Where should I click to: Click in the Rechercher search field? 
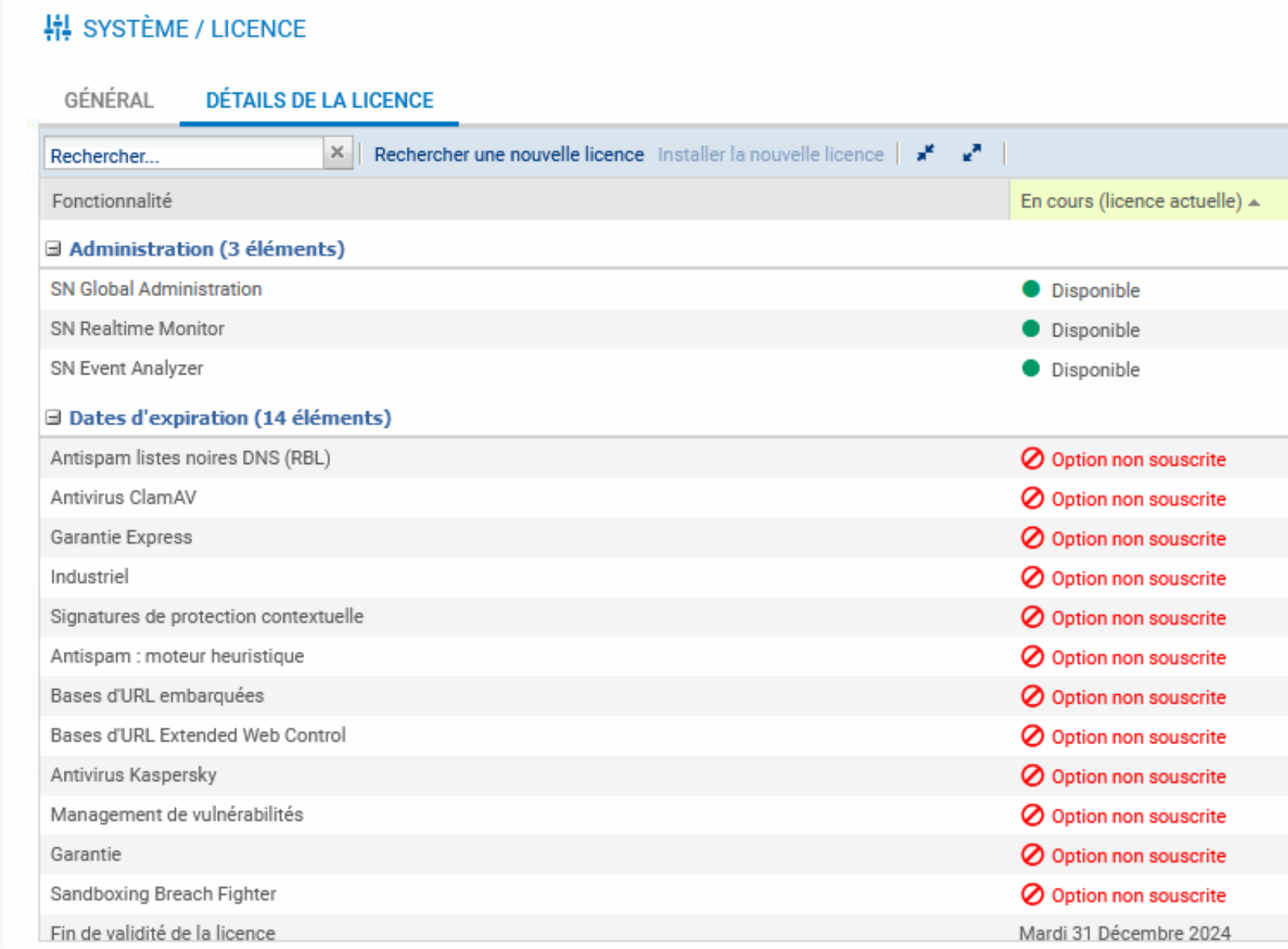point(184,155)
